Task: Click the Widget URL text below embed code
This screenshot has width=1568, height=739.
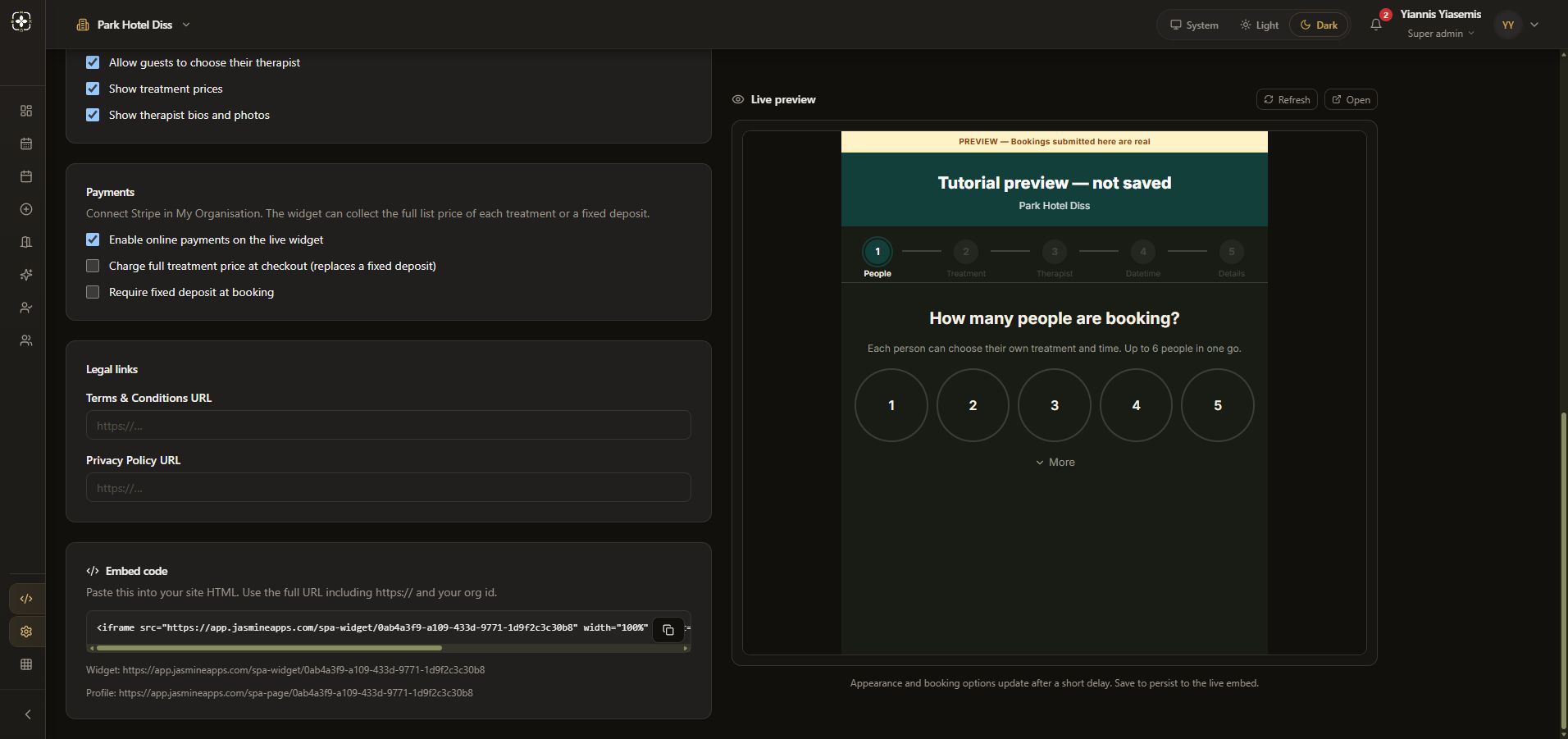Action: pyautogui.click(x=285, y=670)
